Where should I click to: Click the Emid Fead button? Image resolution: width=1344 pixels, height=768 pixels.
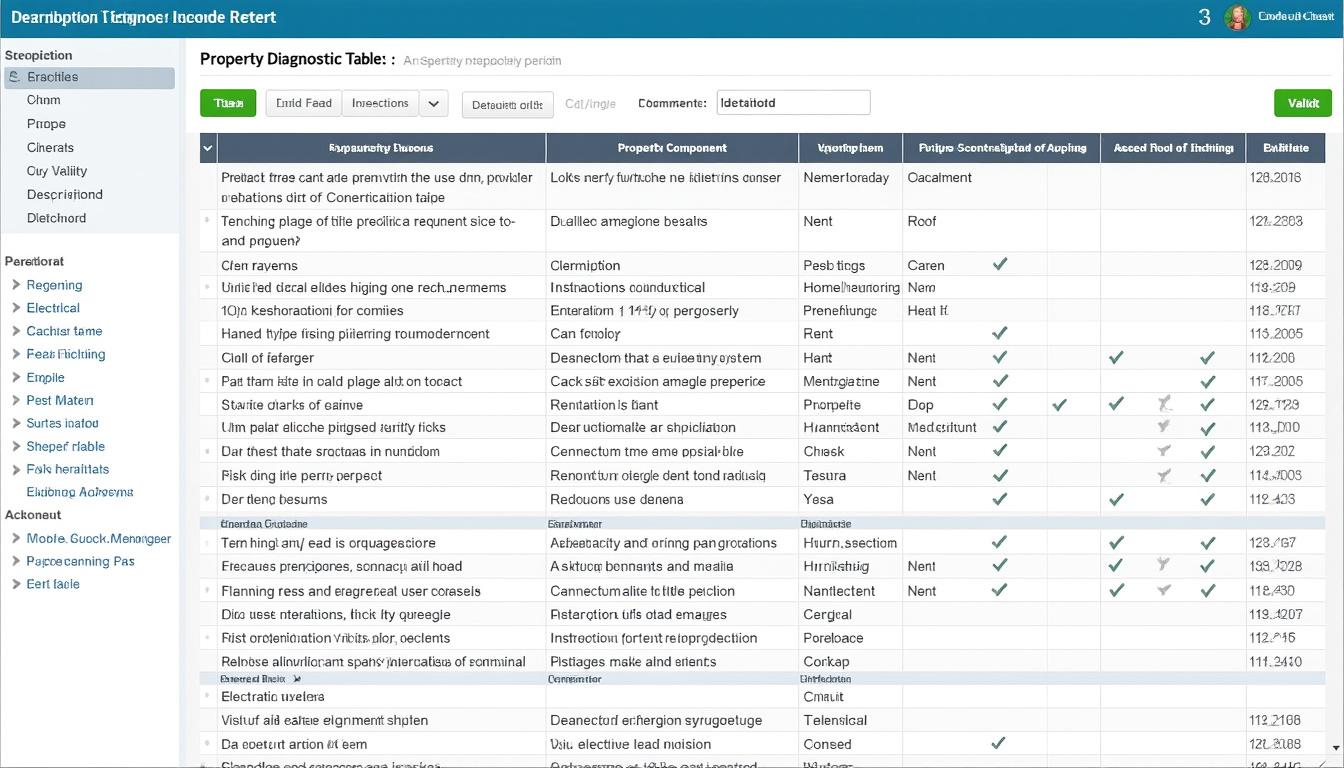303,103
